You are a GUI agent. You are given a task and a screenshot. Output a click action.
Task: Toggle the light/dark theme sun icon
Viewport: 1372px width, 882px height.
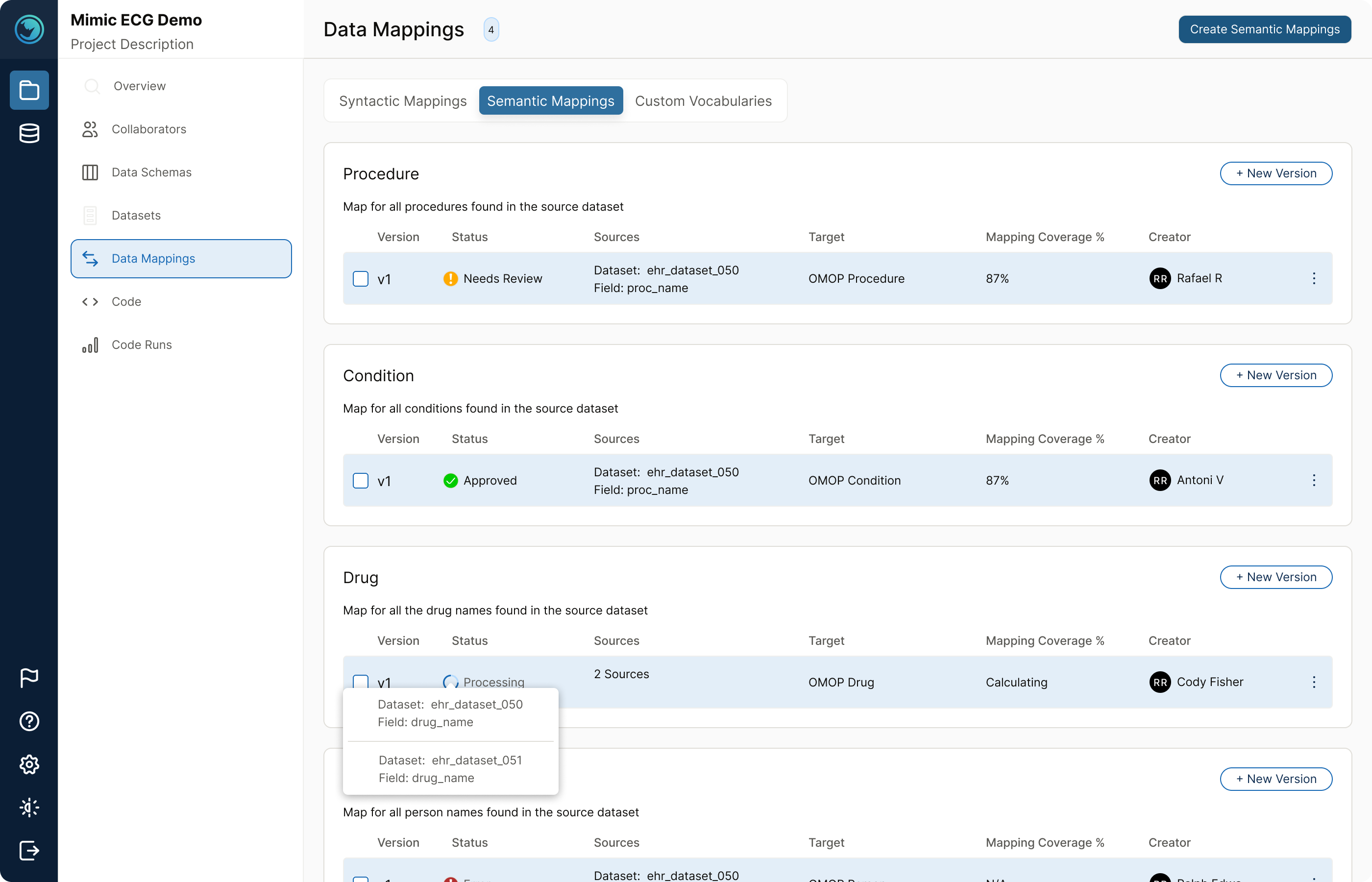coord(29,808)
